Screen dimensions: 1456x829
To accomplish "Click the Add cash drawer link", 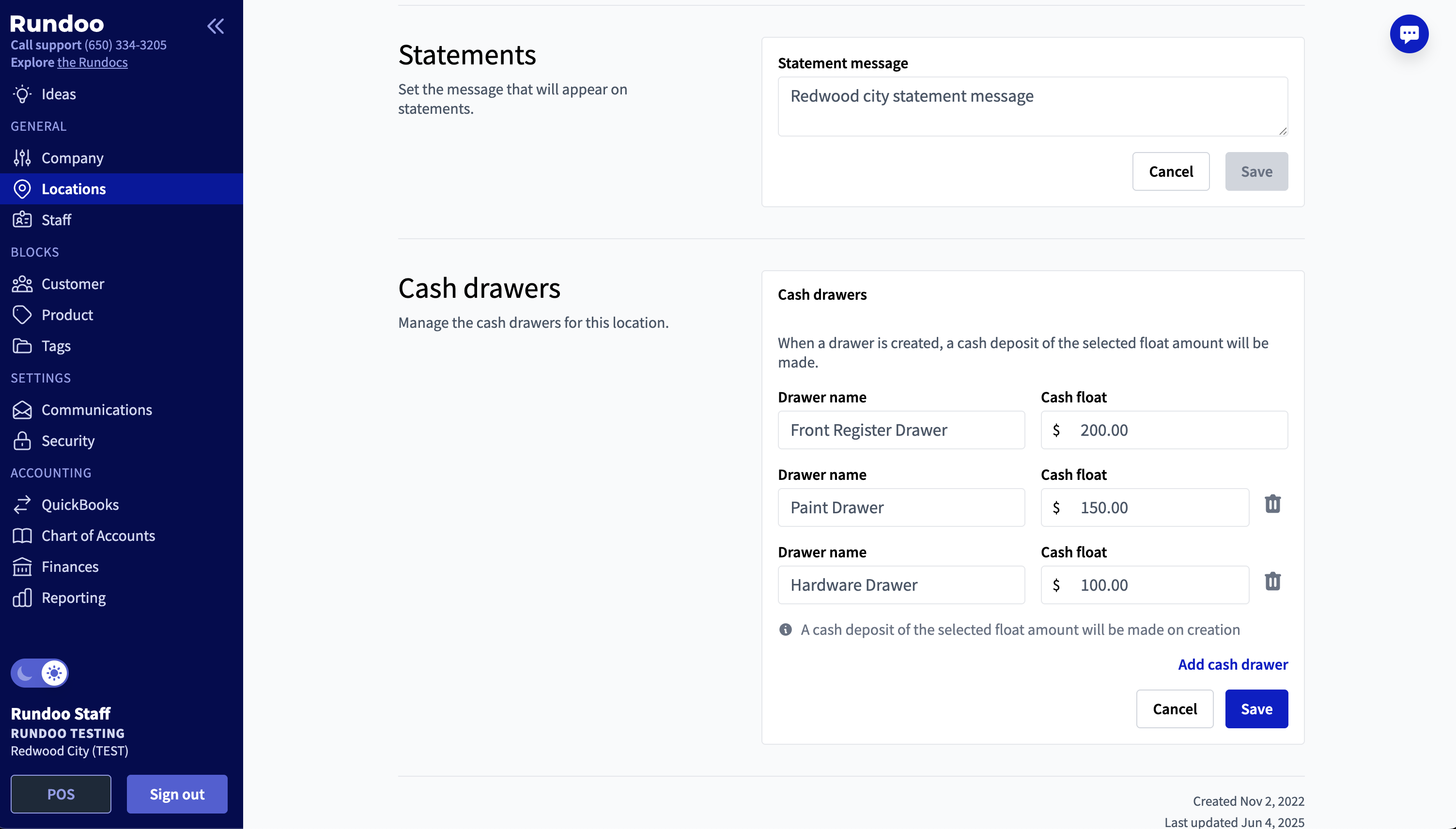I will click(1232, 664).
